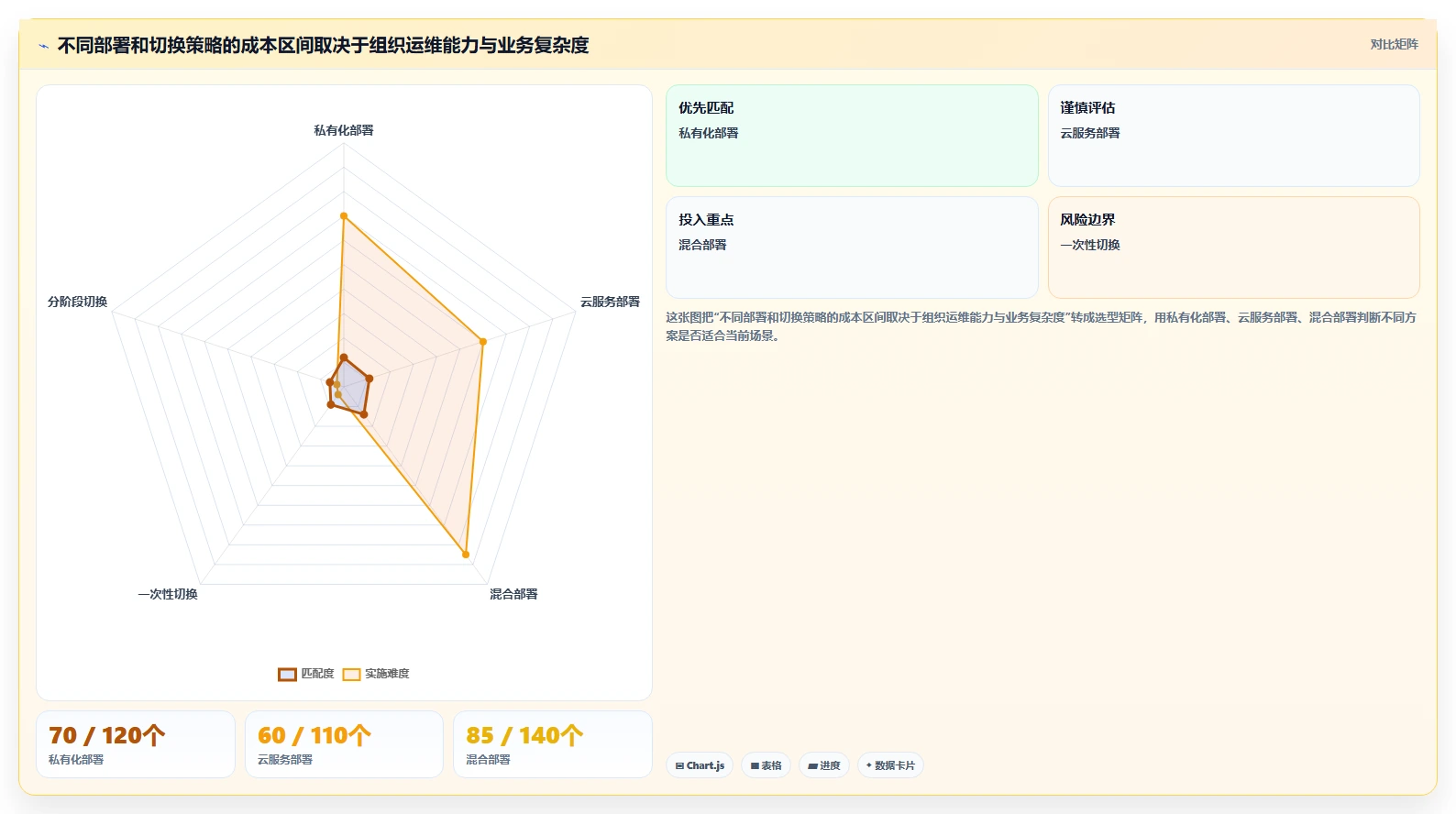The width and height of the screenshot is (1456, 814).
Task: Click the description paragraph below the cards
Action: 1042,326
